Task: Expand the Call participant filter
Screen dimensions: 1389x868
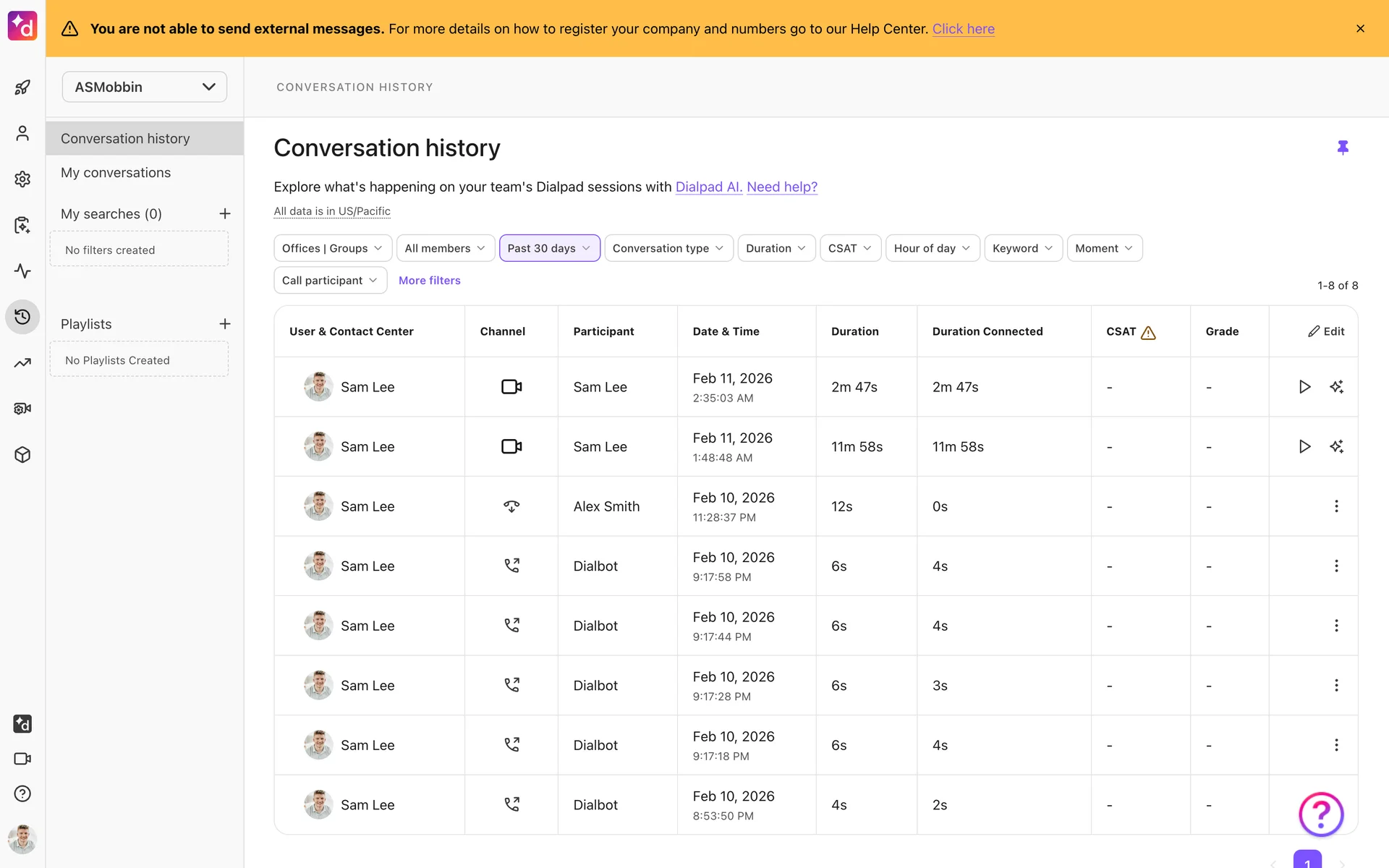Action: coord(330,281)
